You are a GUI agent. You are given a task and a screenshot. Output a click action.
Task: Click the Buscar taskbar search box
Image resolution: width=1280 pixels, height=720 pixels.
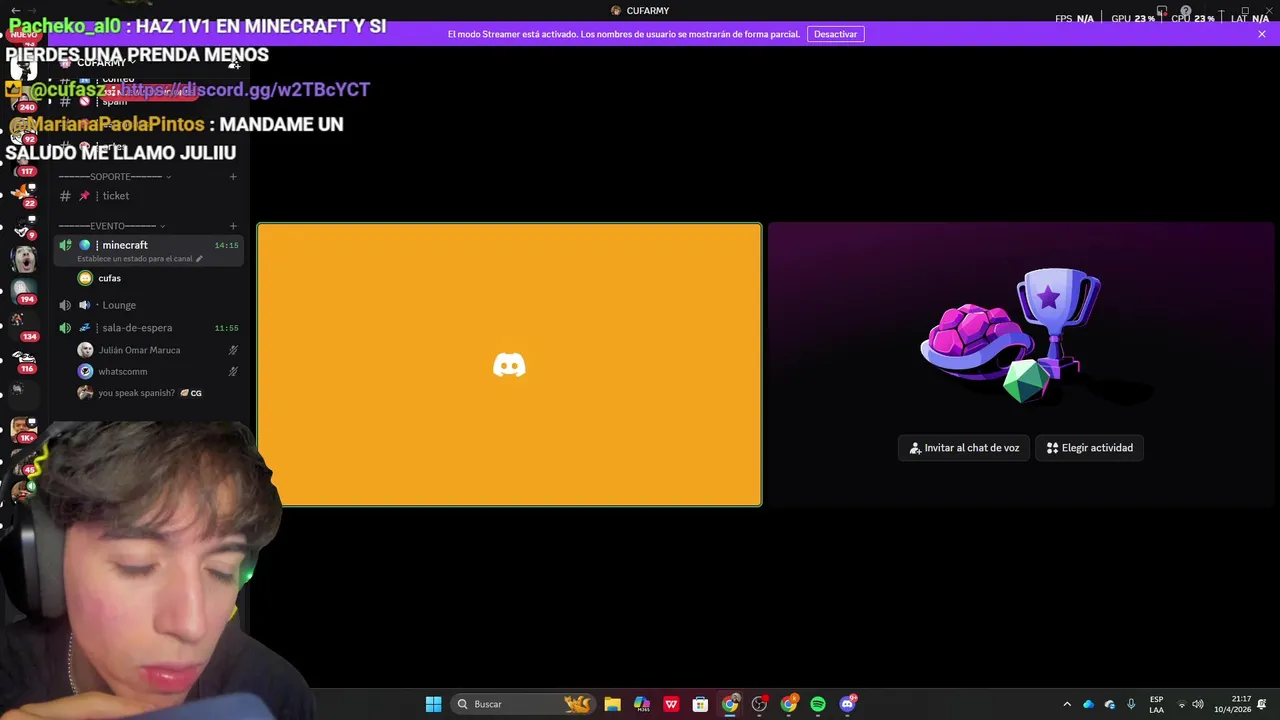(x=523, y=704)
